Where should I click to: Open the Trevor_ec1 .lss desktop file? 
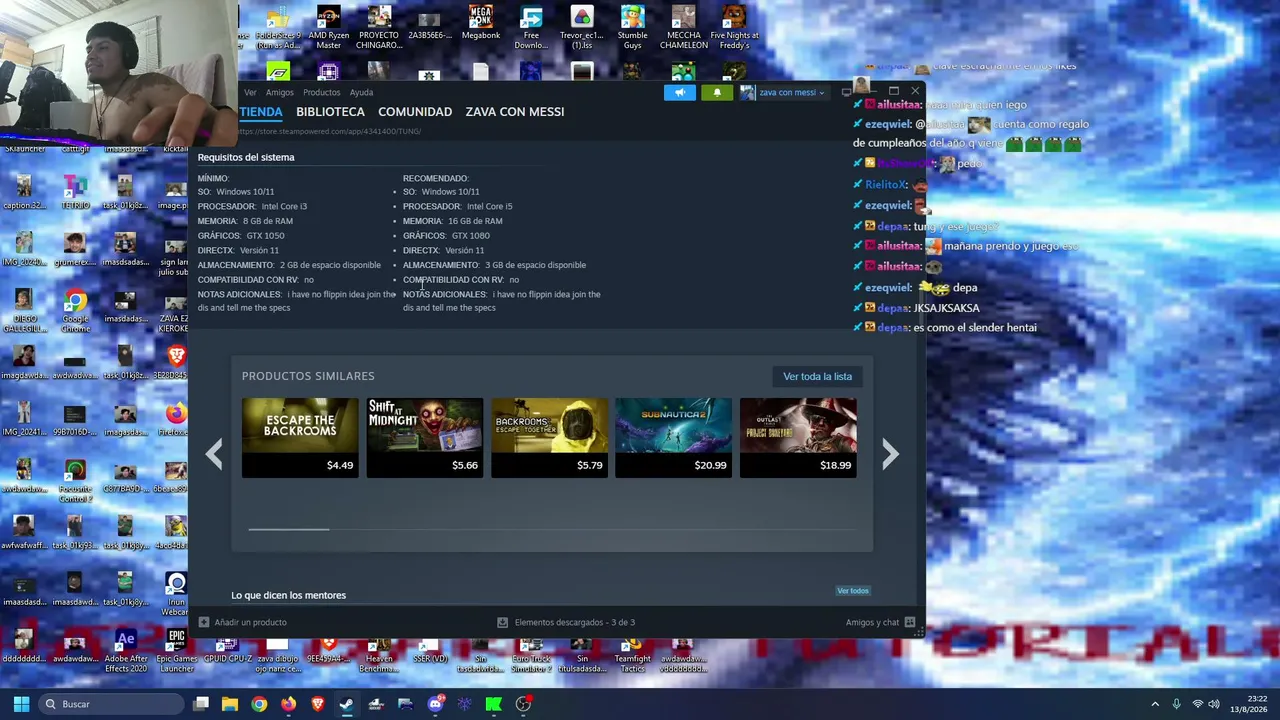tap(581, 28)
